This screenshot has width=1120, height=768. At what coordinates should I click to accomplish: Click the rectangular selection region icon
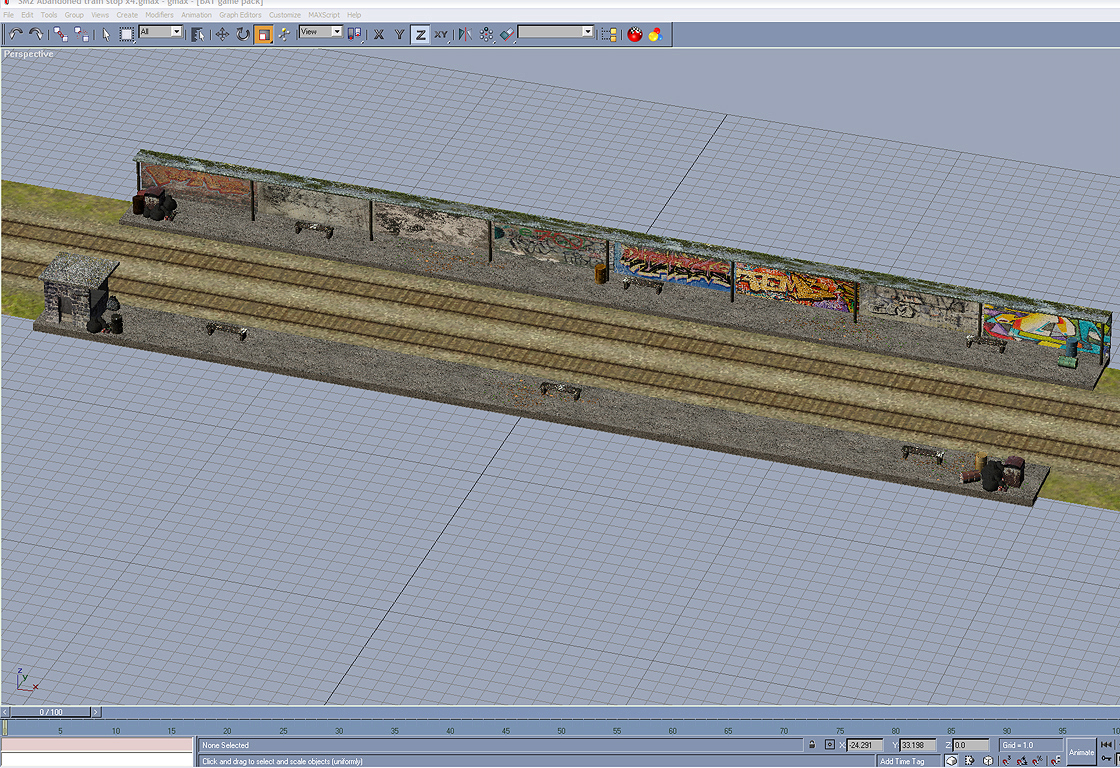point(126,34)
